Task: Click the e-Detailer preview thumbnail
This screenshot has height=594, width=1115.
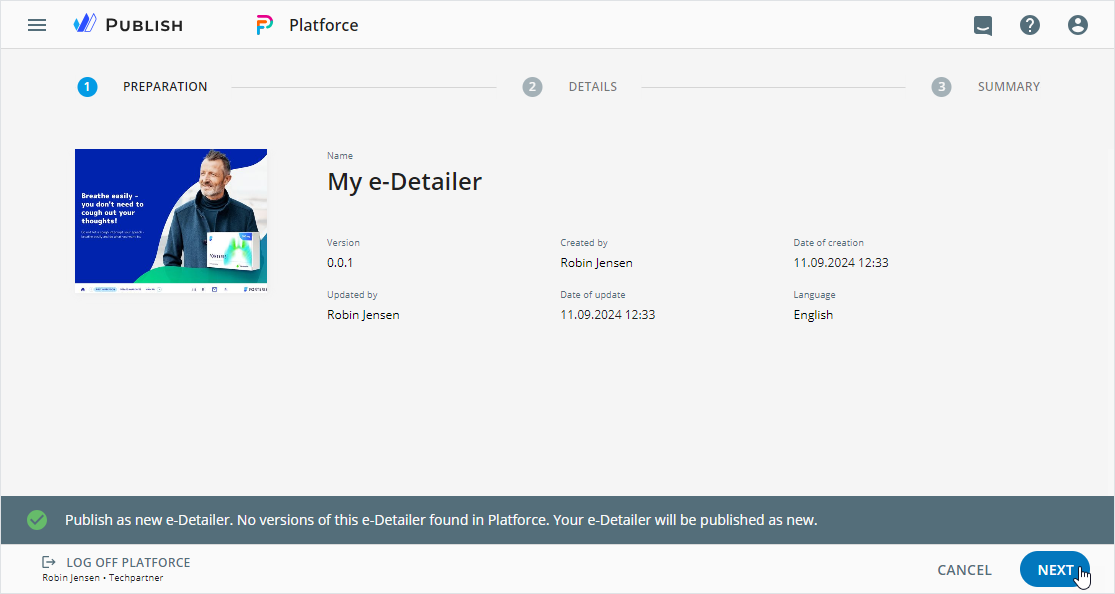Action: [x=171, y=221]
